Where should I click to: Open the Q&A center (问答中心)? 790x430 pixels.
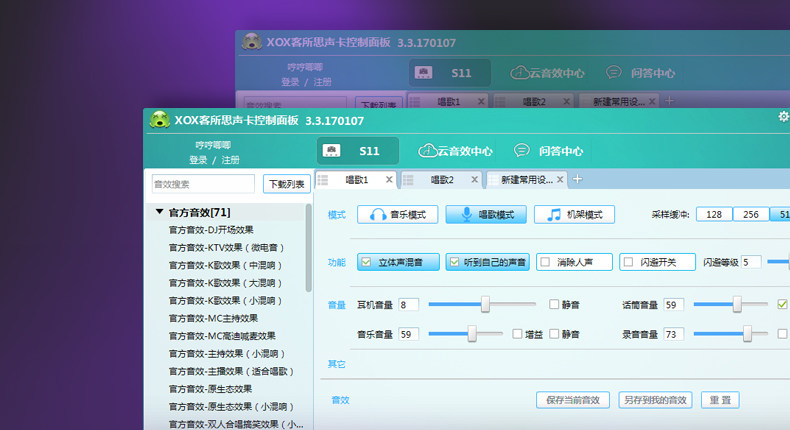tap(548, 151)
